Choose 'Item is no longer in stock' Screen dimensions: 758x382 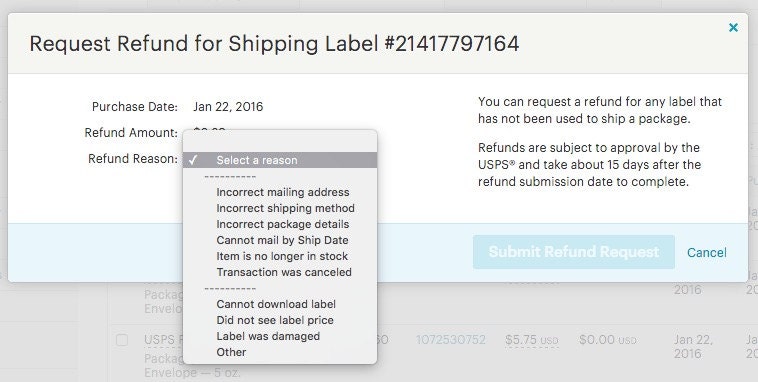click(280, 256)
